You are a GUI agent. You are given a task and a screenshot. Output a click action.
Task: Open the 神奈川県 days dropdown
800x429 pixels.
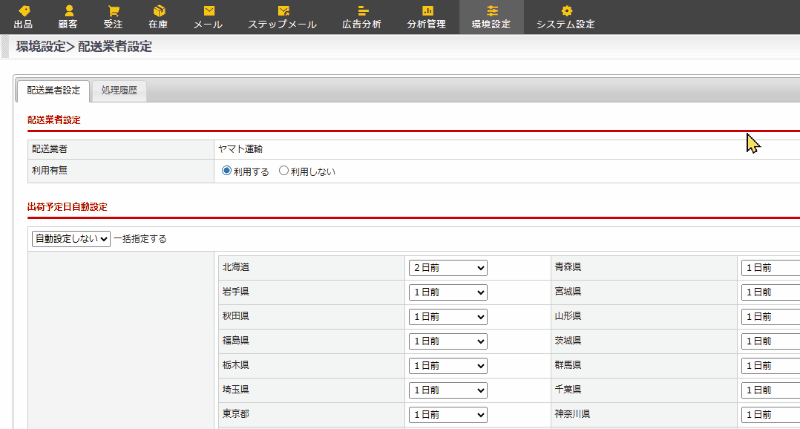pyautogui.click(x=770, y=415)
